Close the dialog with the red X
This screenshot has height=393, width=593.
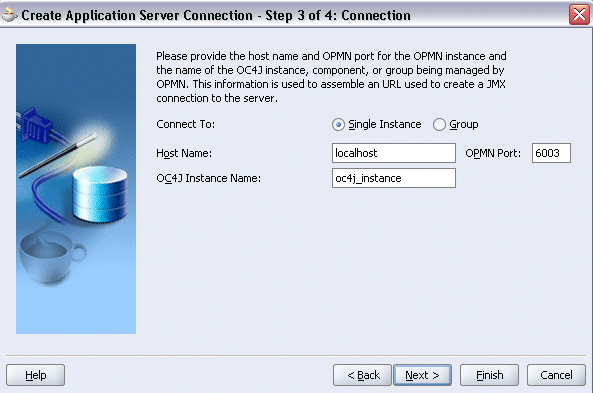click(579, 15)
